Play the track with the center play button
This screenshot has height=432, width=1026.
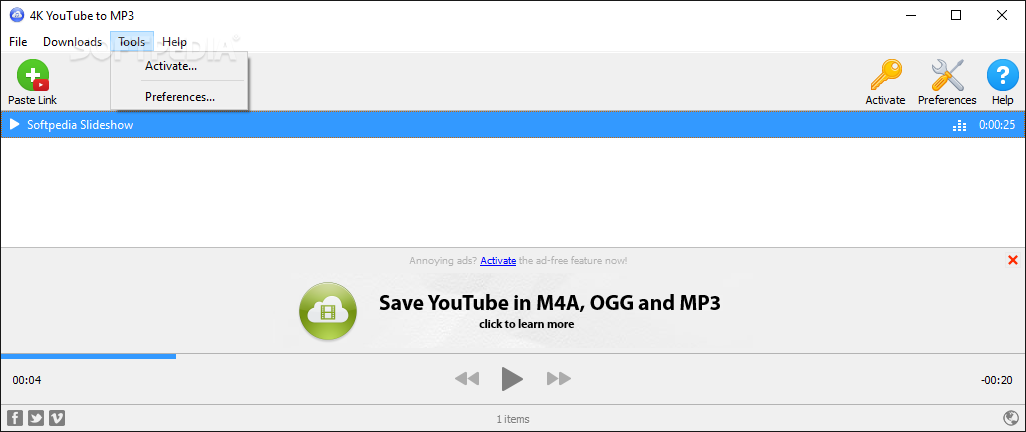tap(512, 378)
